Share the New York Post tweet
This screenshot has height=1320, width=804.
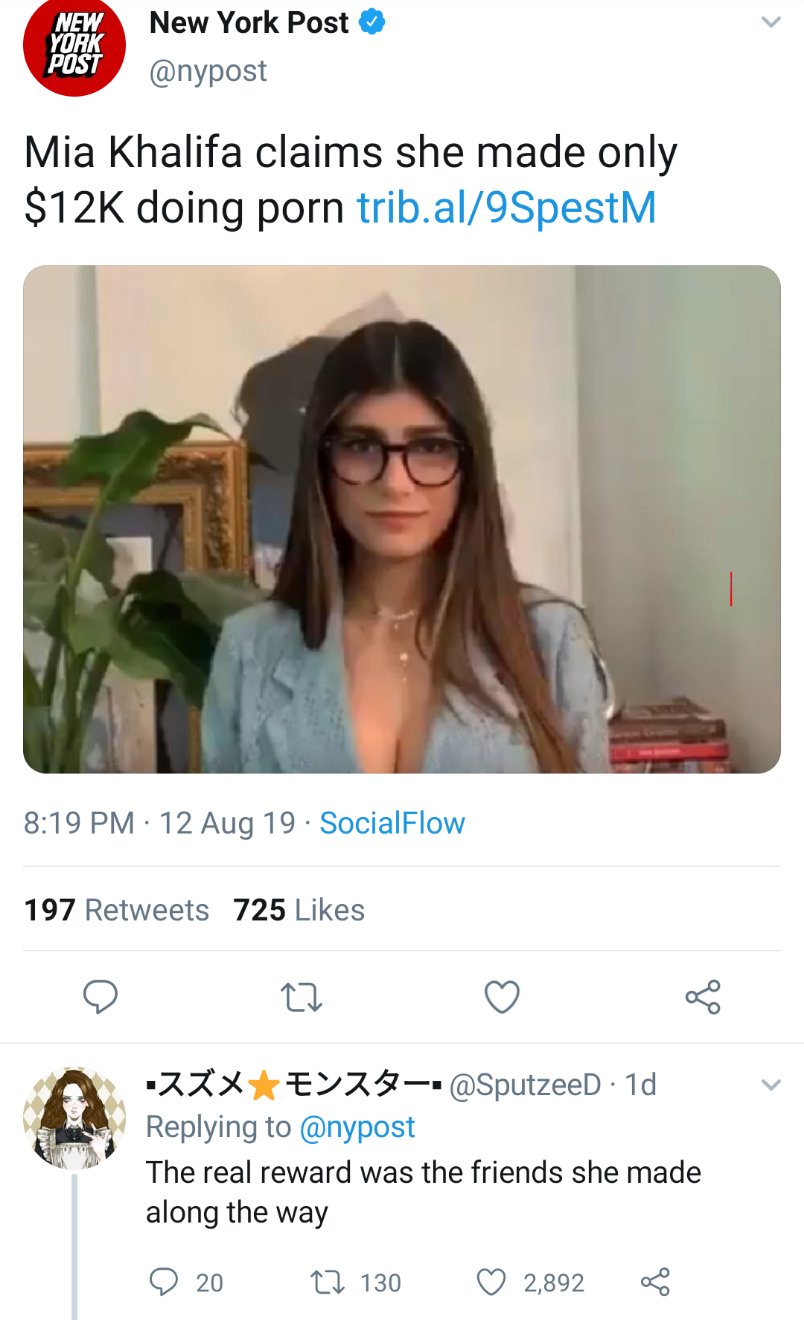pos(702,997)
